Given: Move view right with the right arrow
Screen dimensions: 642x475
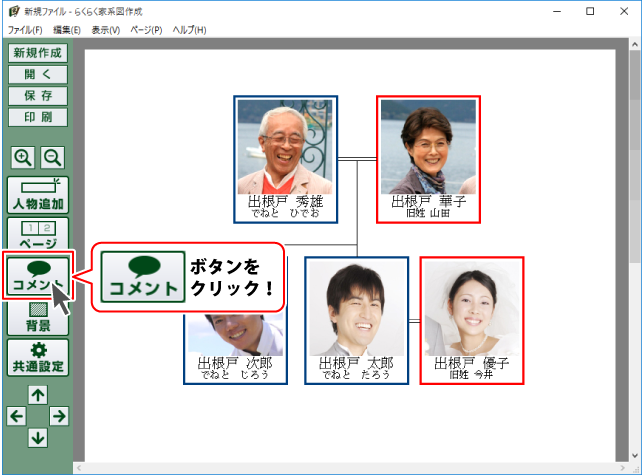Looking at the screenshot, I should (x=59, y=416).
